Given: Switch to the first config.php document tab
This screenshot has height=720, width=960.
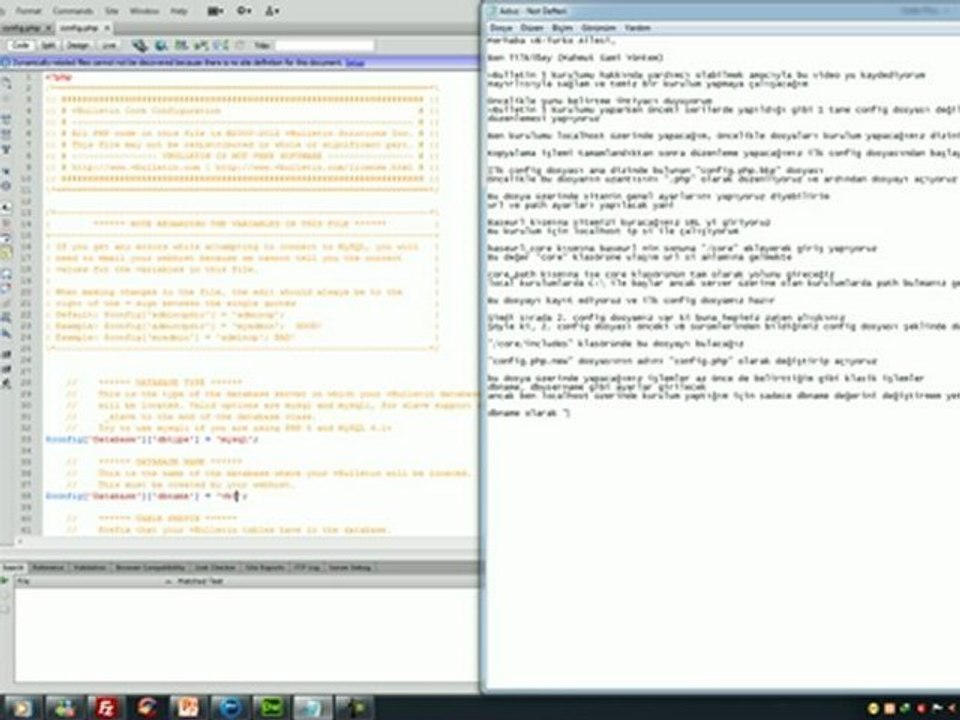Looking at the screenshot, I should tap(23, 28).
